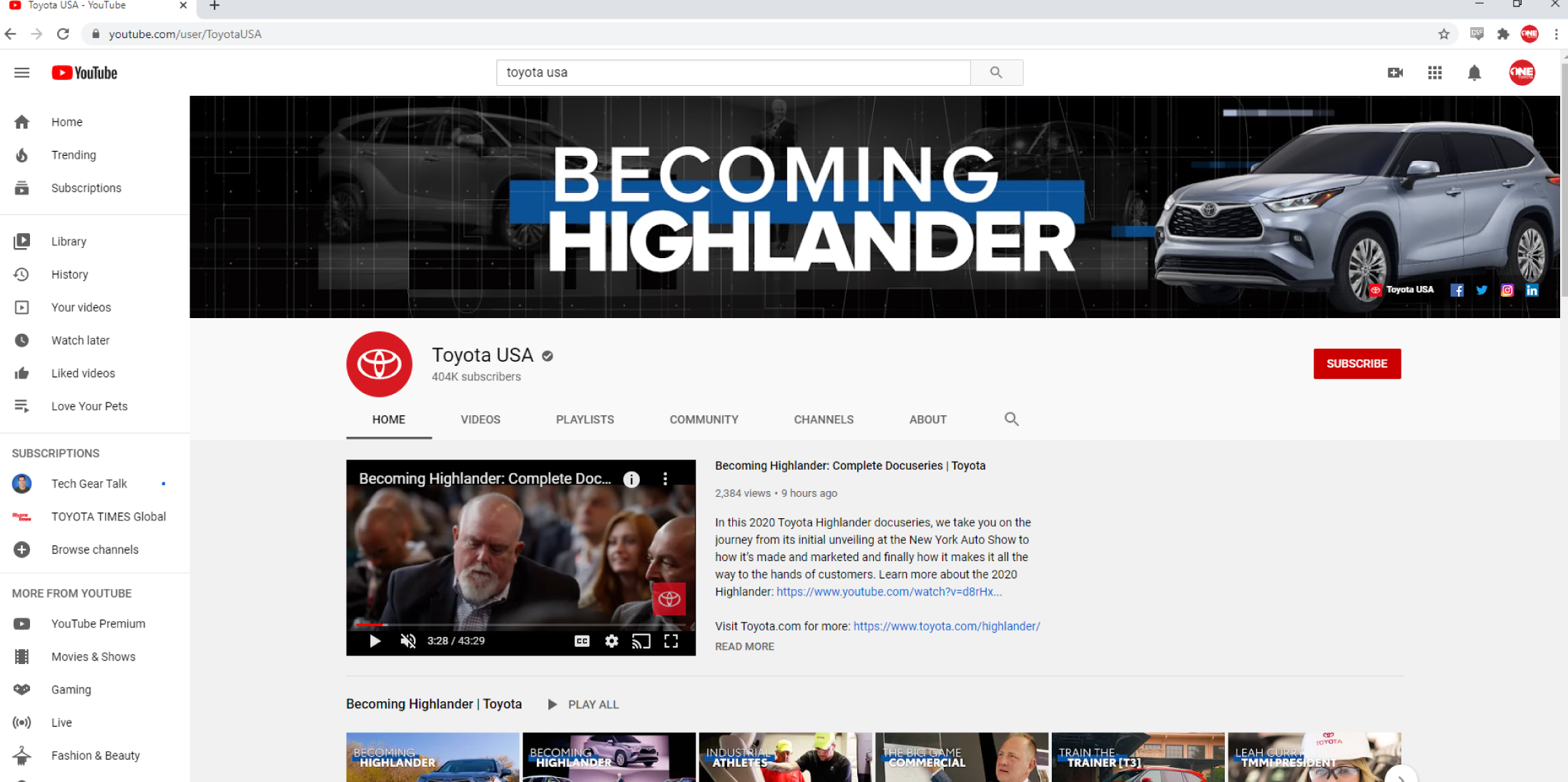Image resolution: width=1568 pixels, height=782 pixels.
Task: Open Movies & Shows
Action: pos(94,657)
